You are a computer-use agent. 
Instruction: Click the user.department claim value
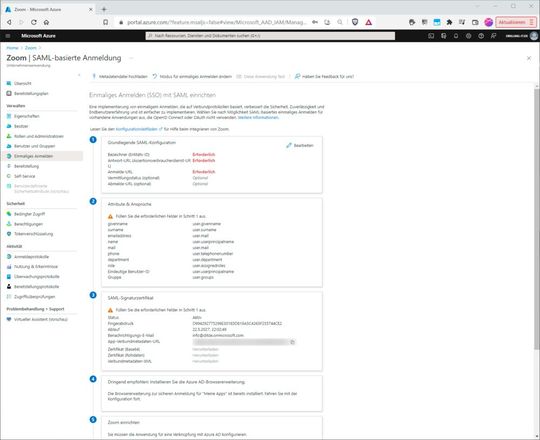click(207, 260)
